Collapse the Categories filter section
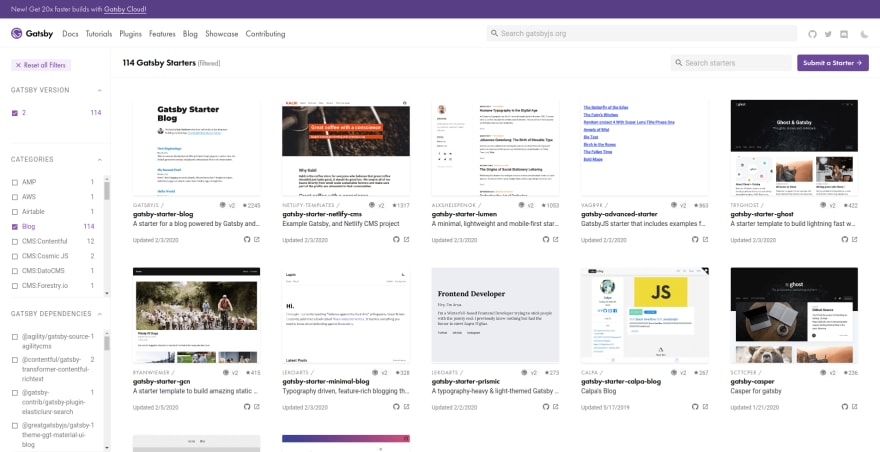Screen dimensions: 880x452 (x=100, y=160)
